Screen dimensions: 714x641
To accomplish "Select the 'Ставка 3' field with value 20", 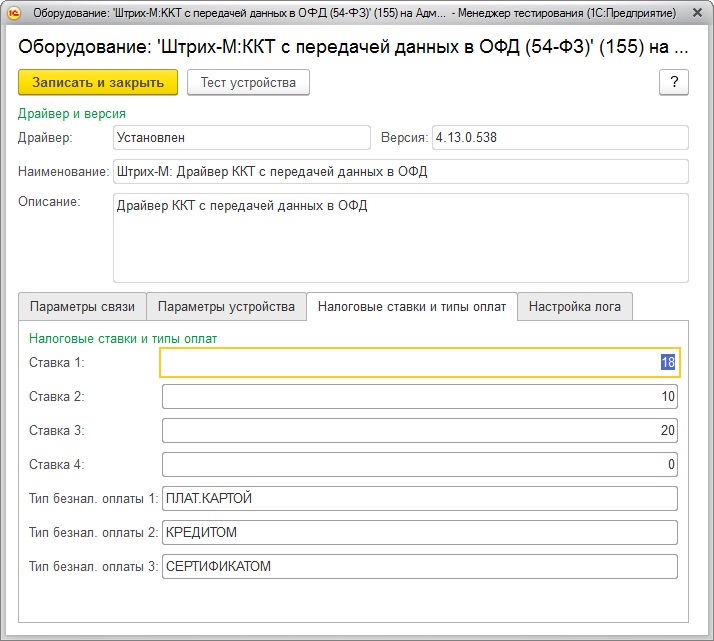I will point(419,431).
